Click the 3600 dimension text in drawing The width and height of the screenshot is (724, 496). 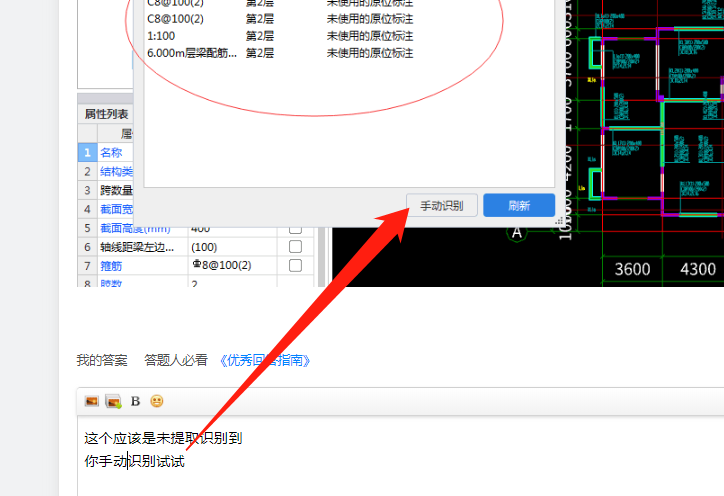[x=632, y=269]
